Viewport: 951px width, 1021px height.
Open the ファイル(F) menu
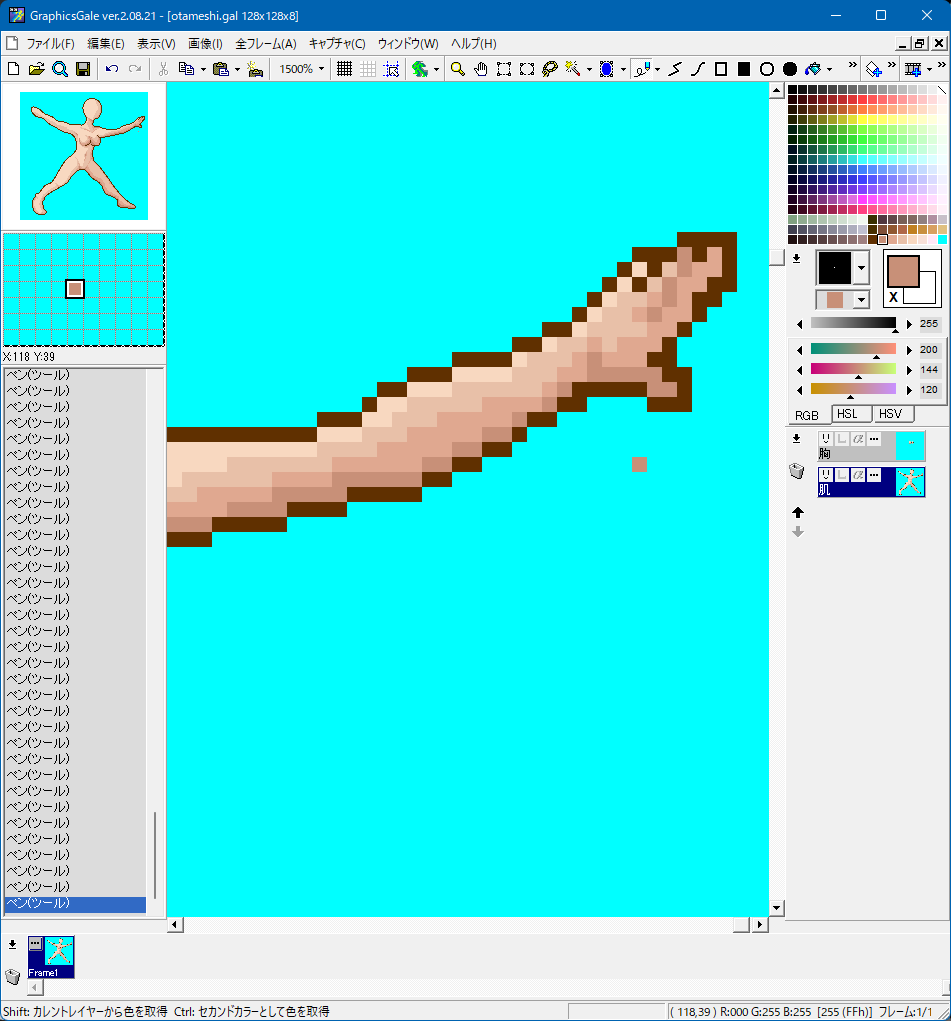pyautogui.click(x=50, y=44)
